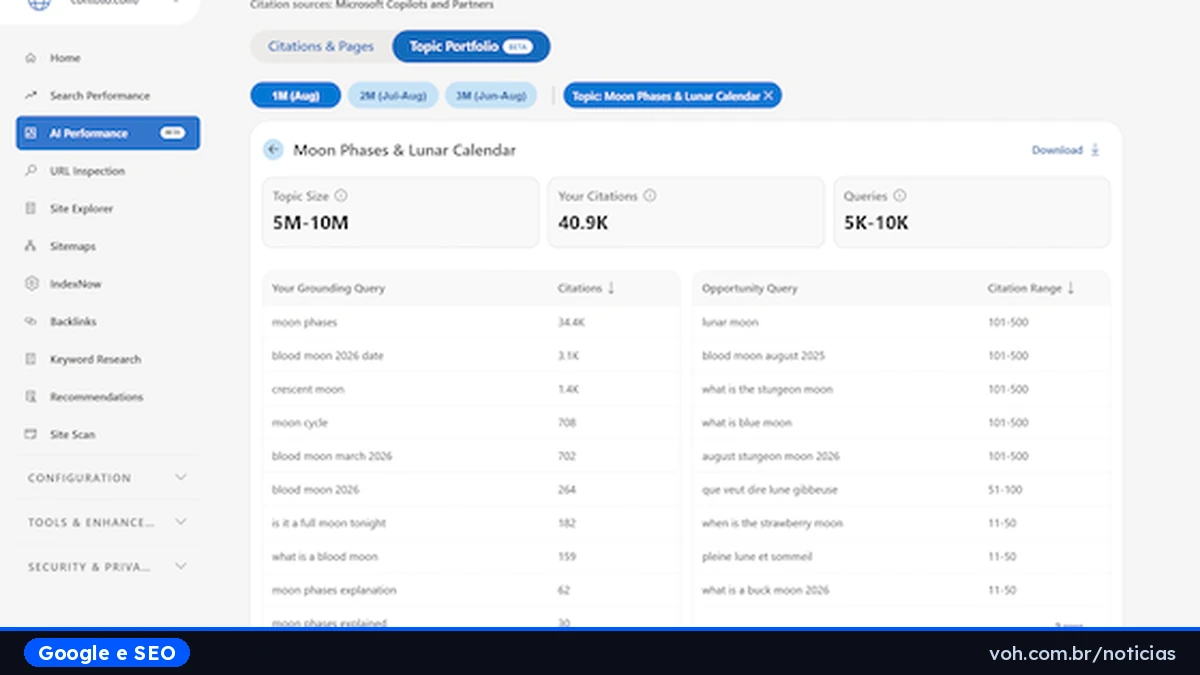This screenshot has width=1200, height=675.
Task: Click the "is it a full moon tonight" row
Action: (x=470, y=523)
